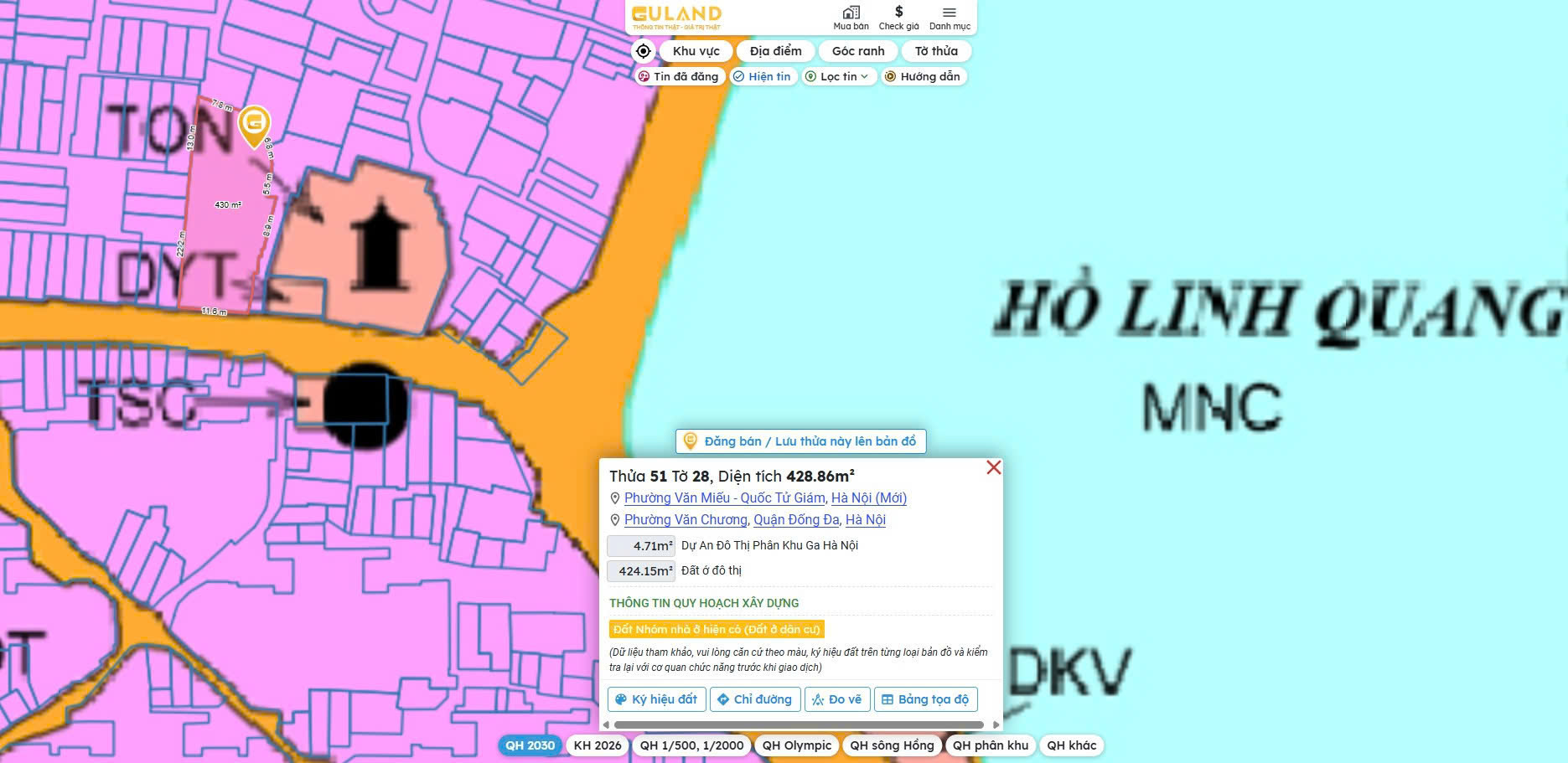Select the Chỉ đường directions icon
The width and height of the screenshot is (1568, 763).
[x=722, y=699]
